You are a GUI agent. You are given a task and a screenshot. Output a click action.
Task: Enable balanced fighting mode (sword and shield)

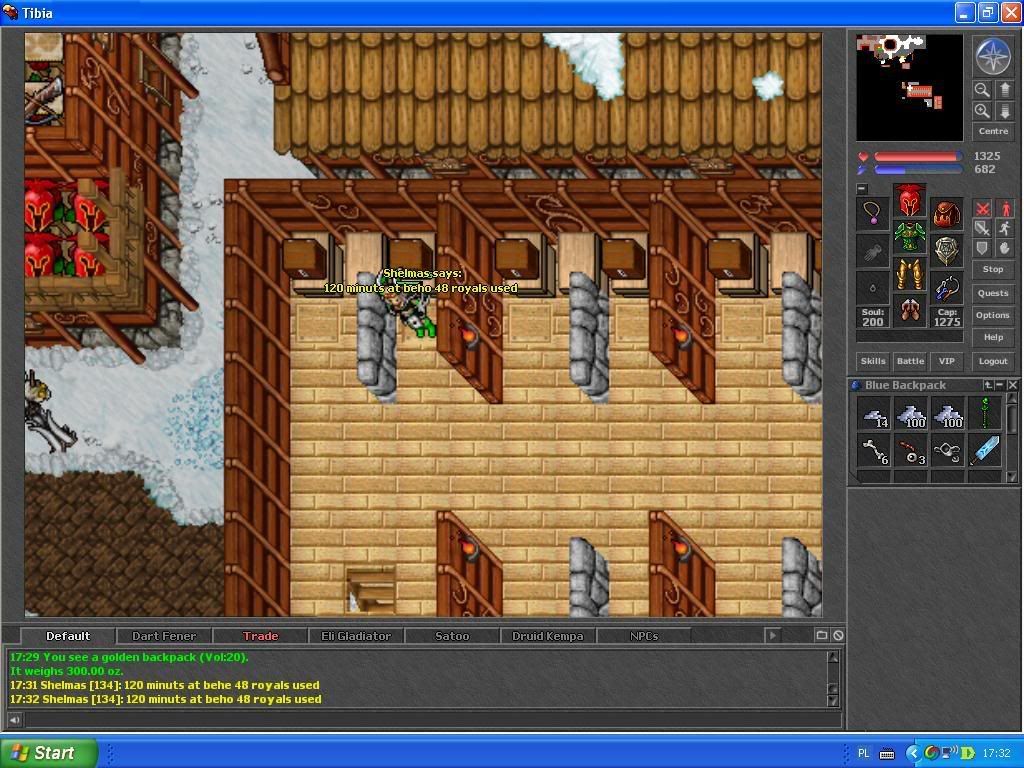point(982,228)
